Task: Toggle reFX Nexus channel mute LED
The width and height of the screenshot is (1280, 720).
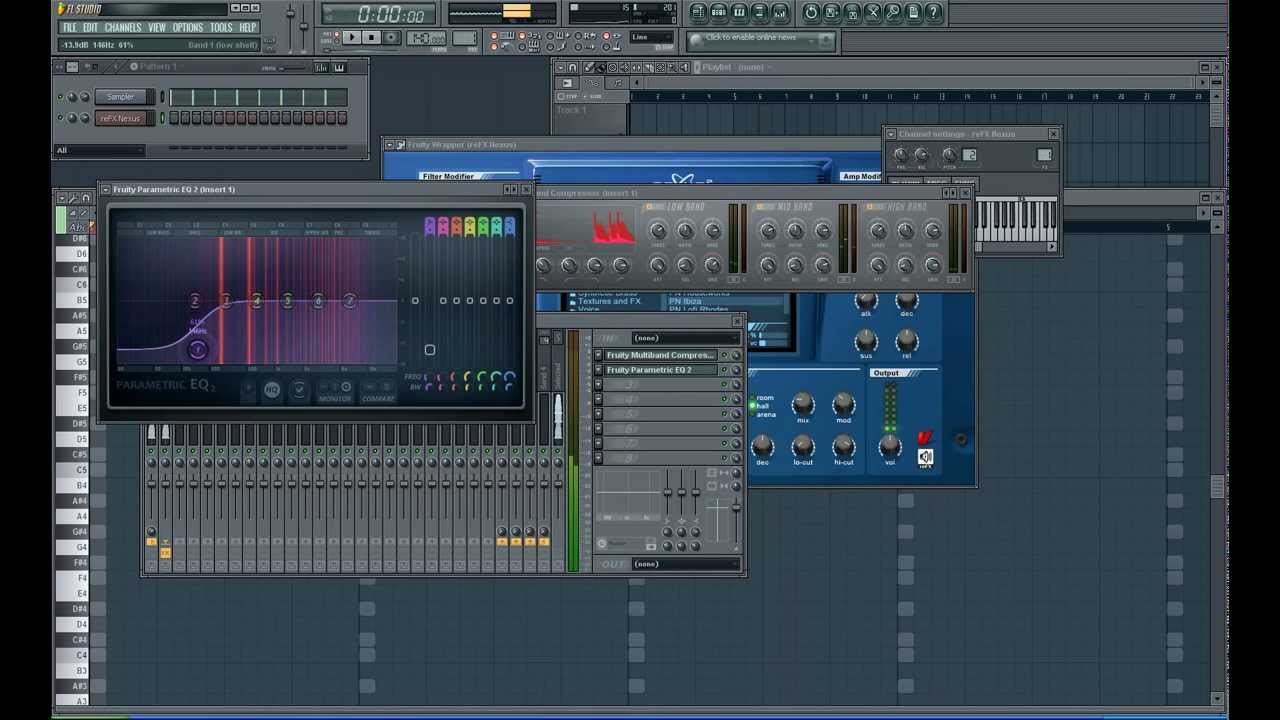Action: pos(60,118)
